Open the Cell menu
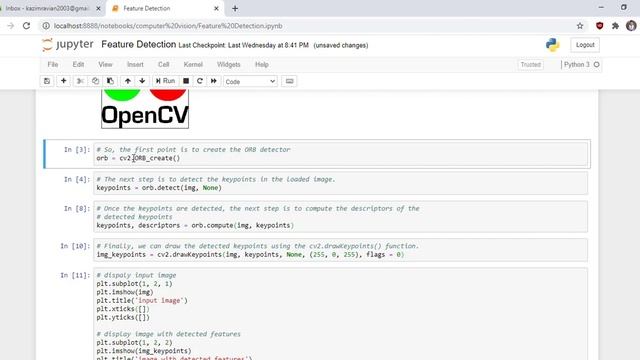Viewport: 640px width, 360px height. tap(163, 64)
